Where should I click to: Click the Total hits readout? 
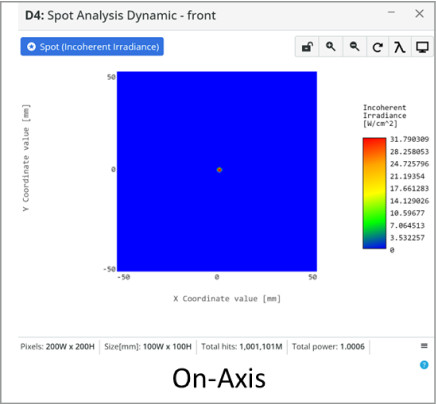click(x=242, y=347)
